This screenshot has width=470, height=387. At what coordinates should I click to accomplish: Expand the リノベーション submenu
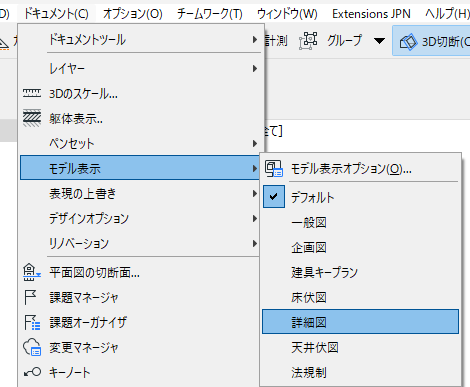140,244
